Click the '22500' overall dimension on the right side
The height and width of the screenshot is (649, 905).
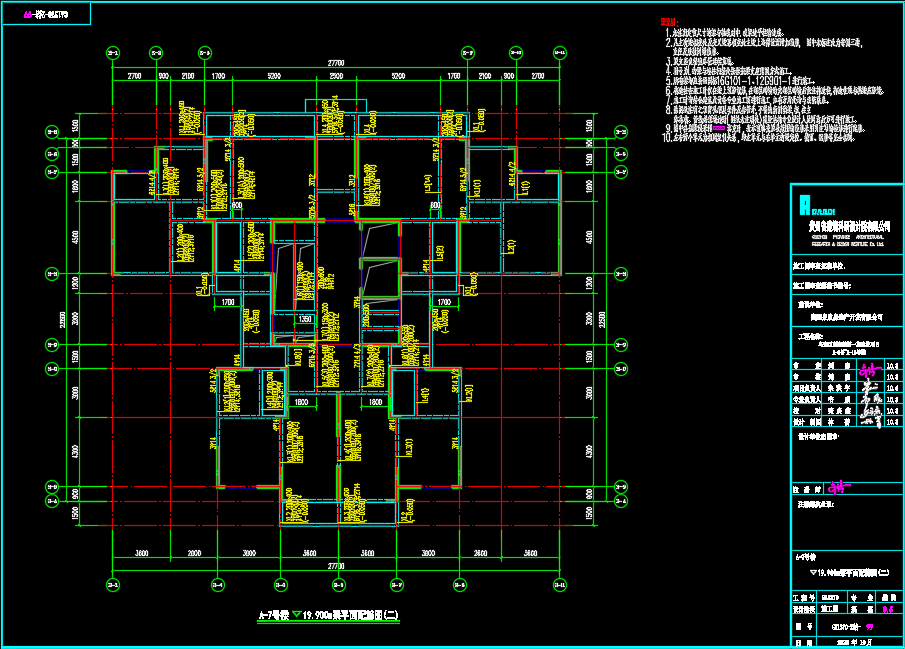click(602, 319)
